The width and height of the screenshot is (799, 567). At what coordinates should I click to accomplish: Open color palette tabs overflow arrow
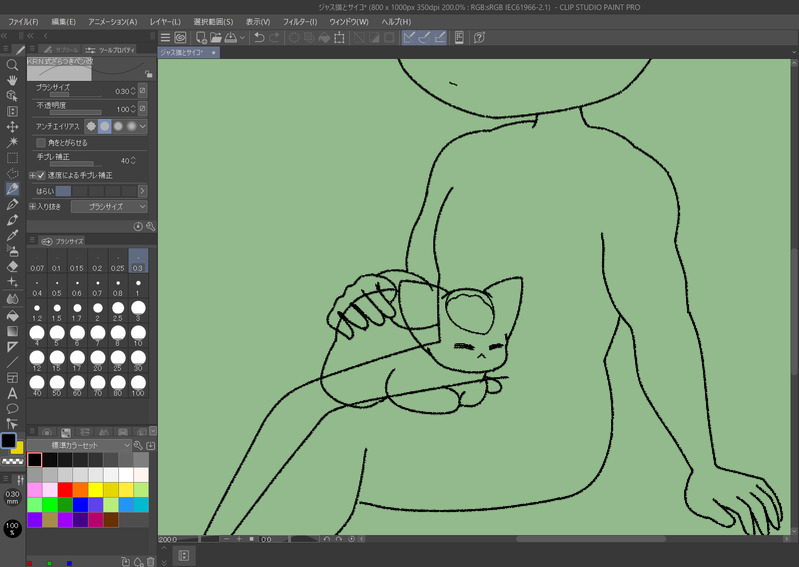tap(152, 431)
